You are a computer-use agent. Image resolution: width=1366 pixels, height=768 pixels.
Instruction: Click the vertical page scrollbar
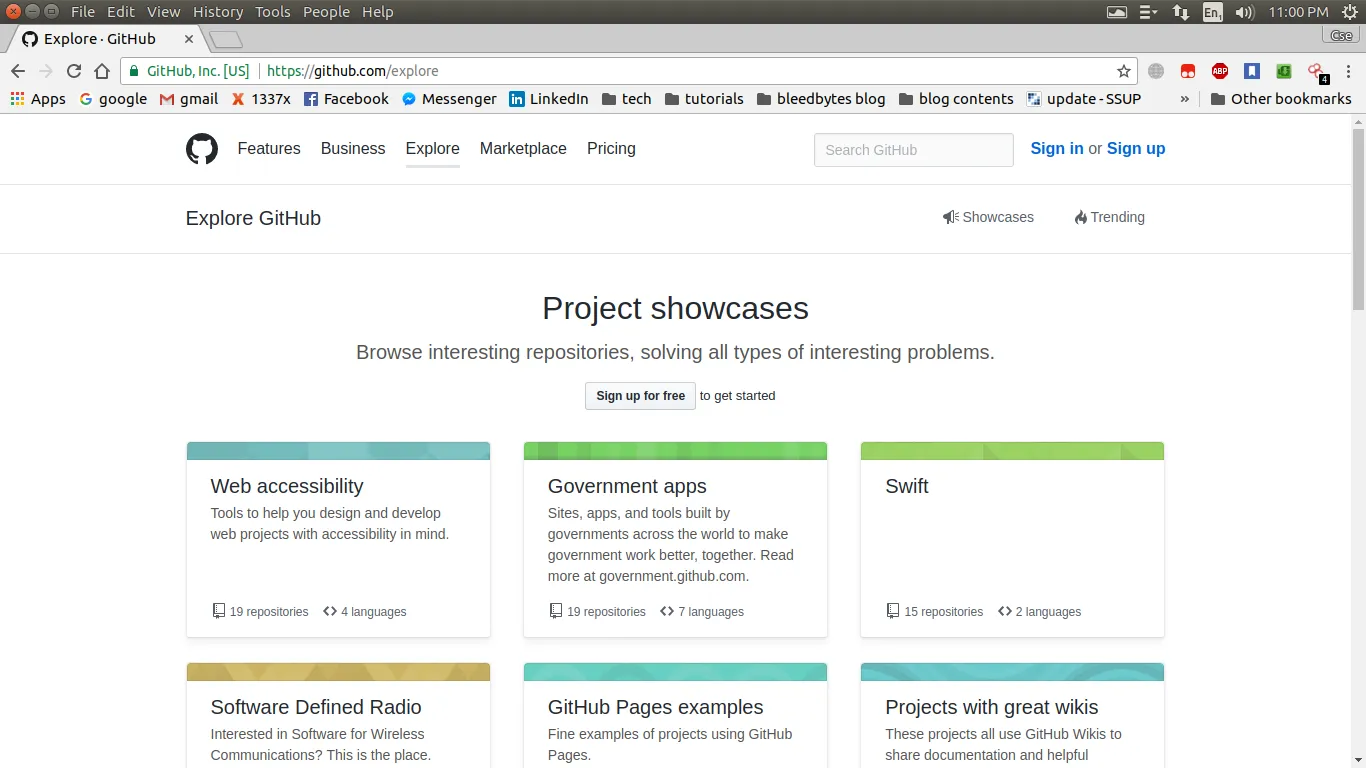coord(1358,220)
